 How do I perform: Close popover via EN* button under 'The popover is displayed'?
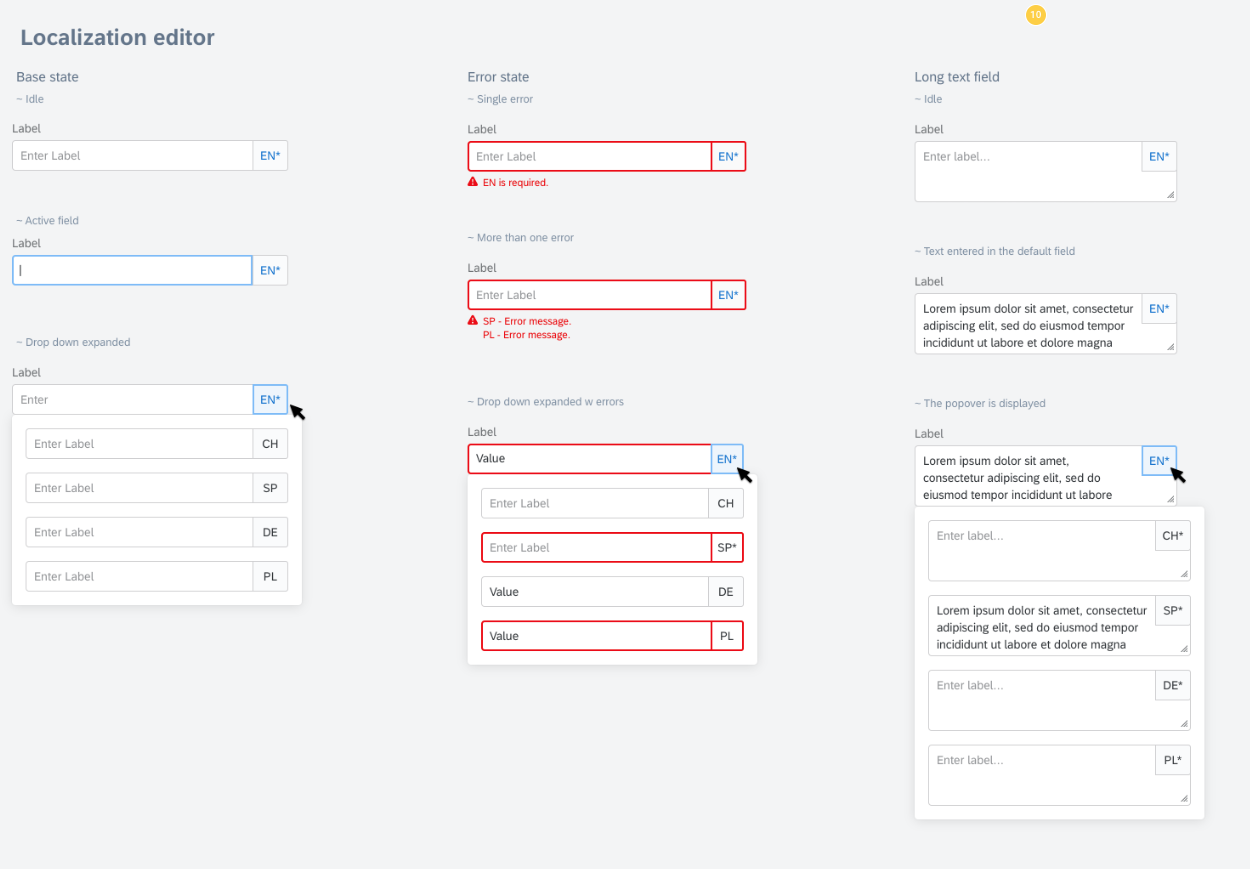tap(1159, 461)
